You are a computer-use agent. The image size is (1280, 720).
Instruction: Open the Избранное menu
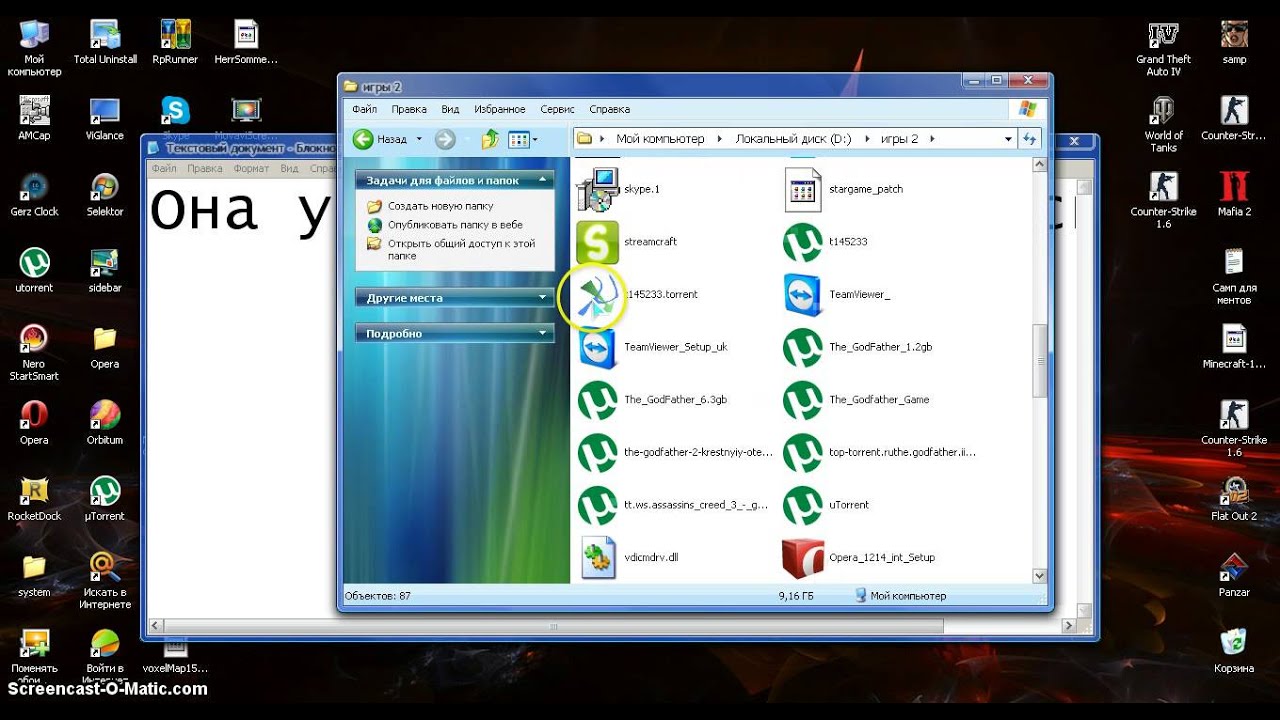[499, 109]
